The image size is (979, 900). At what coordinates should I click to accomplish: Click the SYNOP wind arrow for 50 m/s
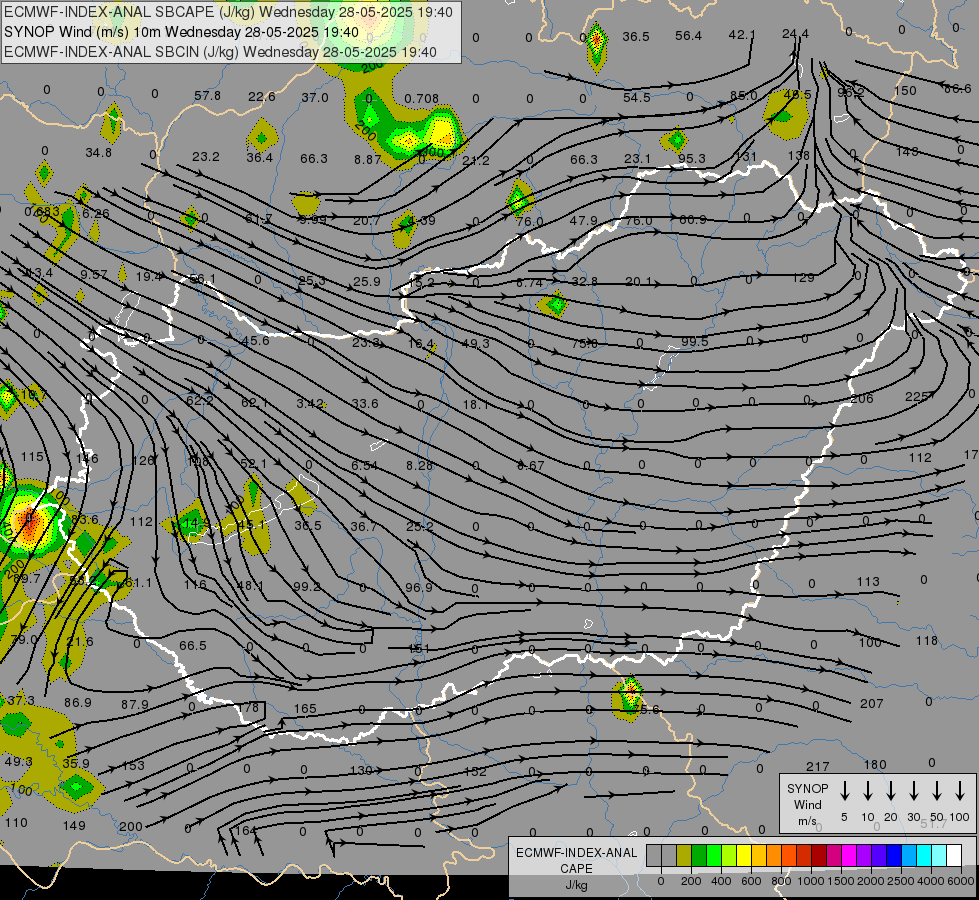937,790
